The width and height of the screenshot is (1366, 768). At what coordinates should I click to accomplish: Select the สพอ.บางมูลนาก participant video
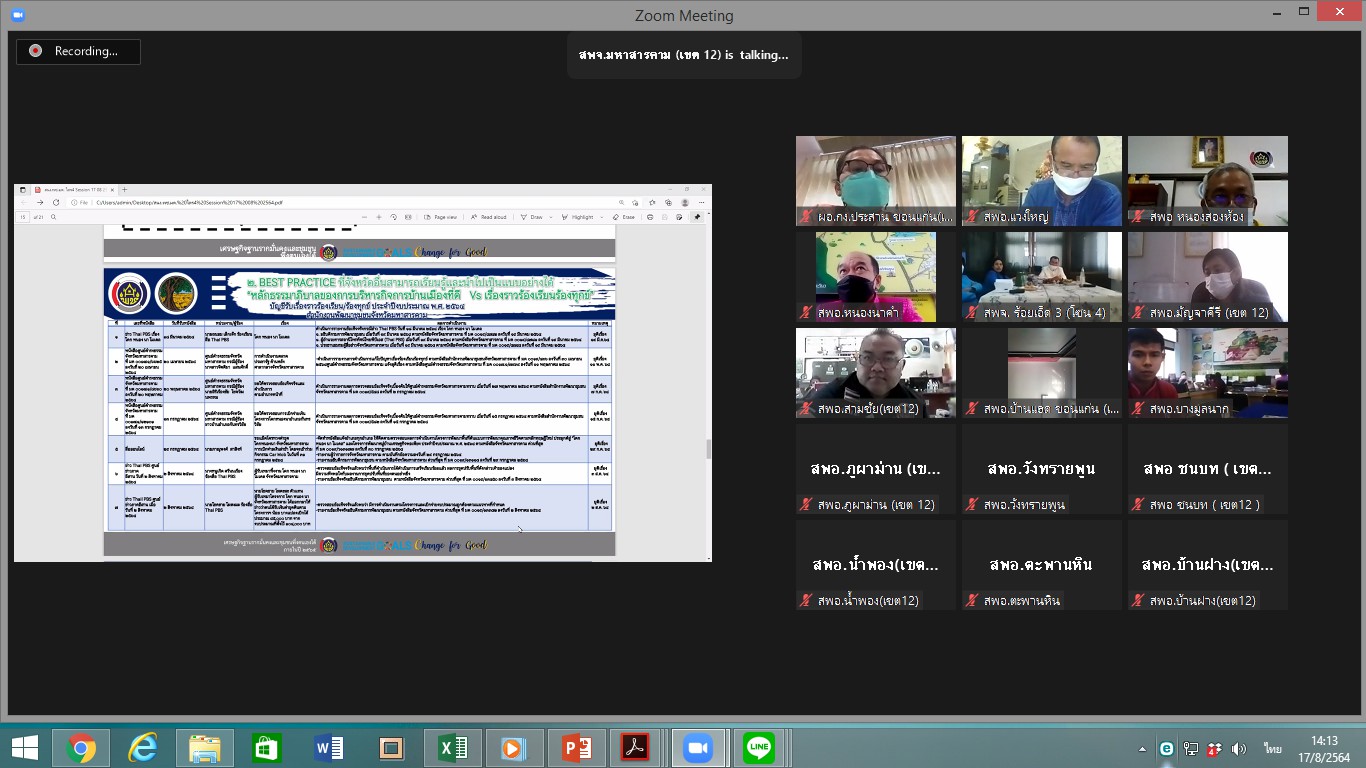point(1208,373)
